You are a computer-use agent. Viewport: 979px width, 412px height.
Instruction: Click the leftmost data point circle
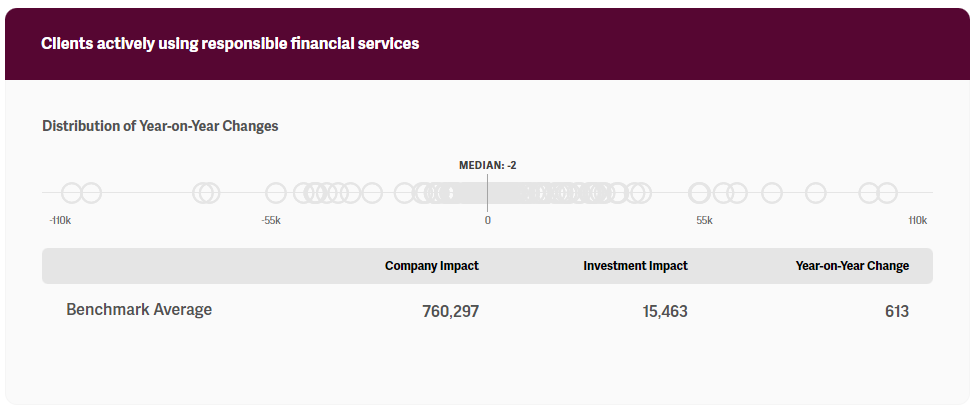[x=71, y=193]
